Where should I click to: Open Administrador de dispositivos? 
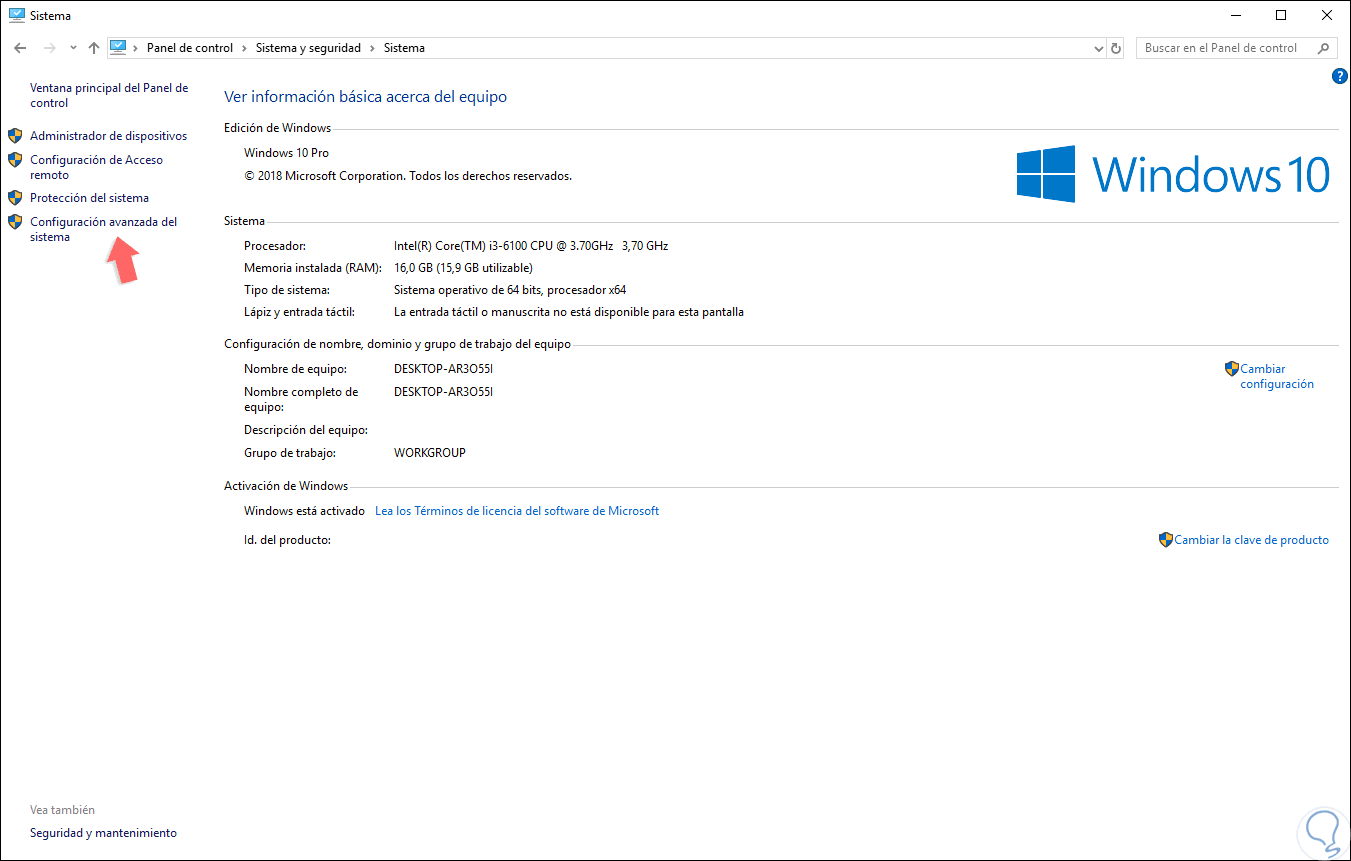[x=108, y=136]
